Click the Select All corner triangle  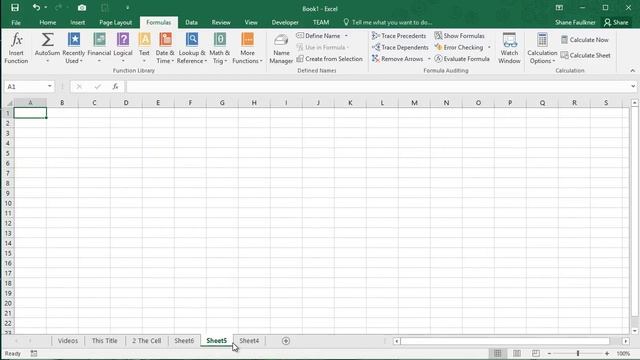click(x=9, y=103)
